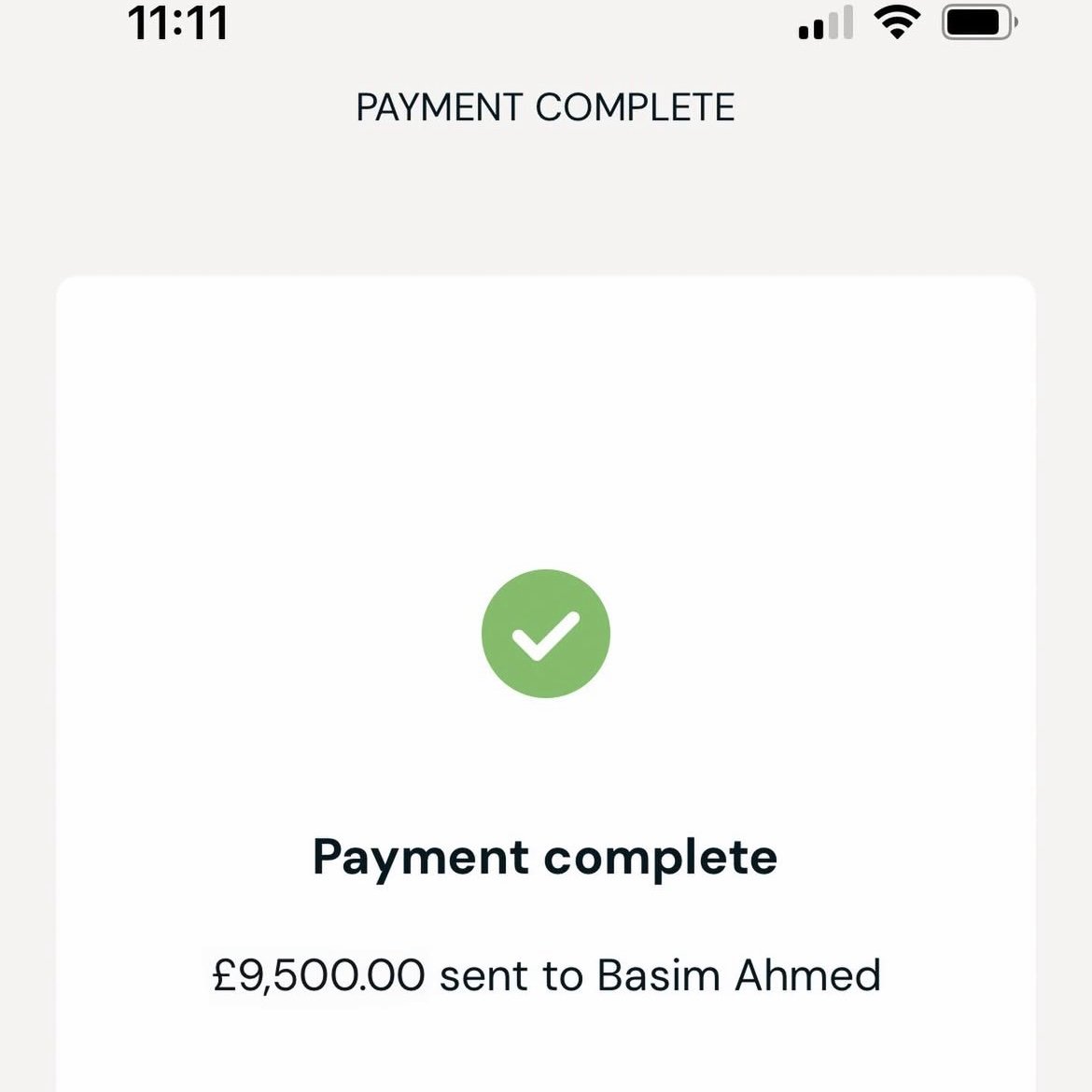Tap empty white card area above checkmark
Image resolution: width=1092 pixels, height=1092 pixels.
(545, 420)
